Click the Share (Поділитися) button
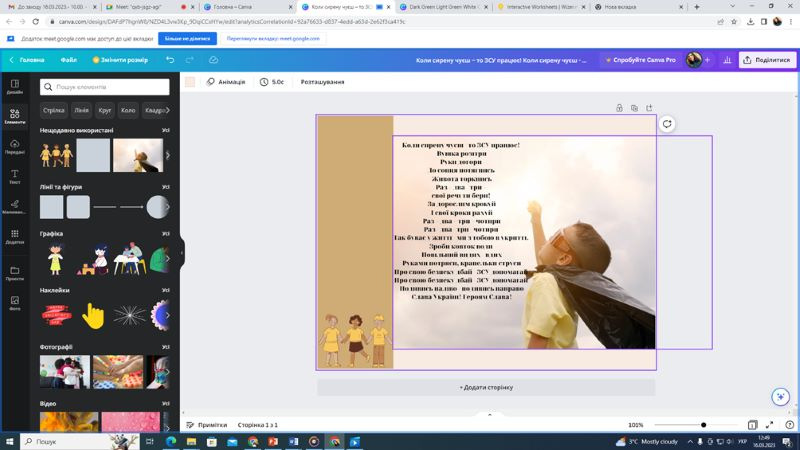The height and width of the screenshot is (450, 800). (767, 60)
